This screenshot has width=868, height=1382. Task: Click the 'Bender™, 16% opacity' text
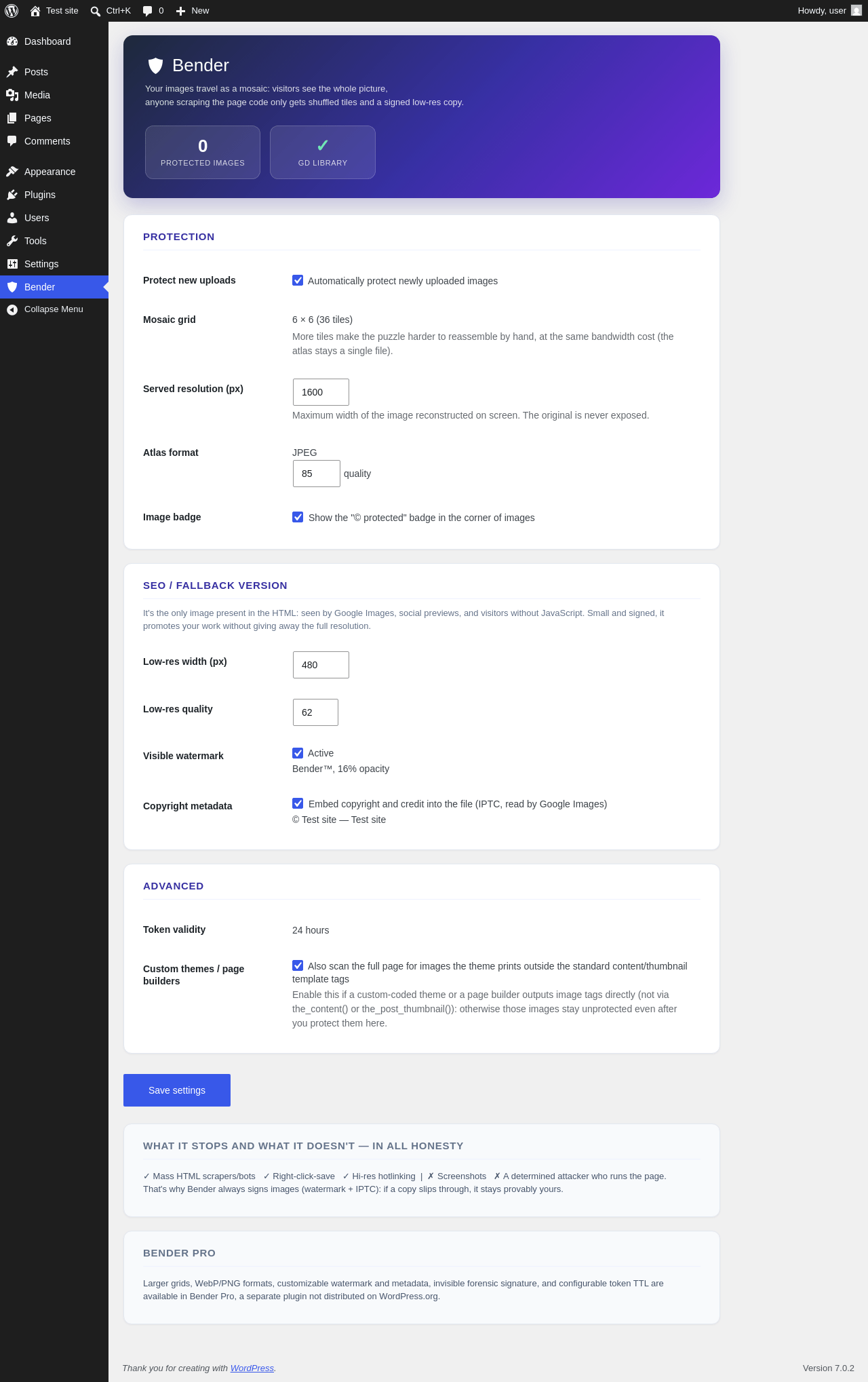click(x=340, y=769)
